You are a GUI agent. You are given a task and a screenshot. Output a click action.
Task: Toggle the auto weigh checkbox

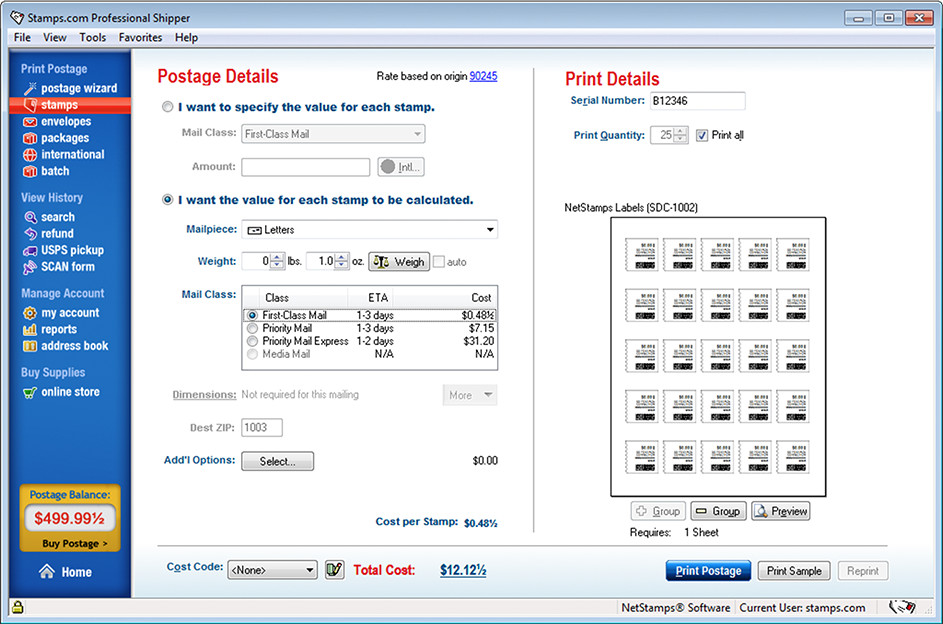click(x=439, y=262)
